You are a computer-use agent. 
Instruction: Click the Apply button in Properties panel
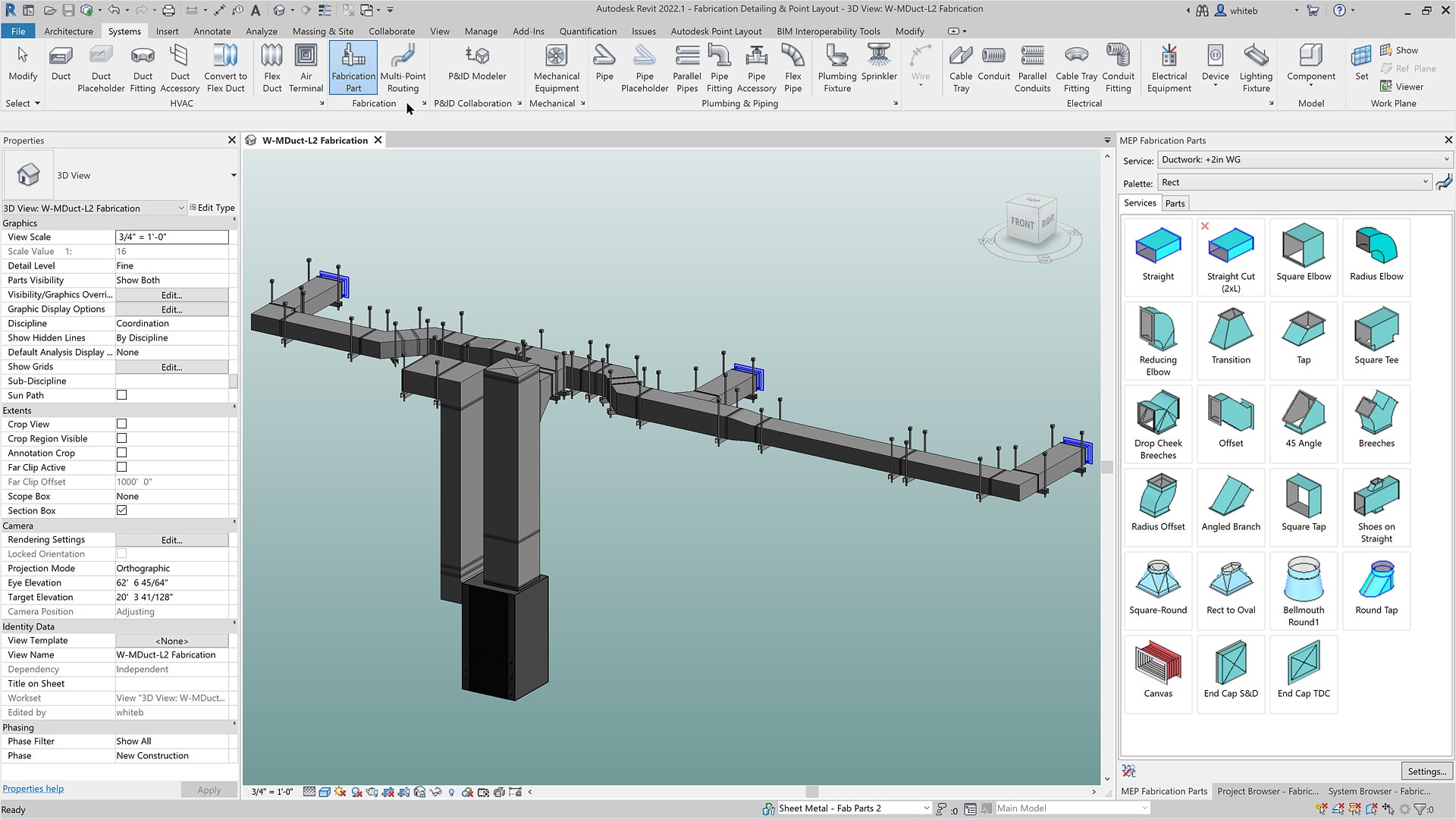(x=209, y=788)
